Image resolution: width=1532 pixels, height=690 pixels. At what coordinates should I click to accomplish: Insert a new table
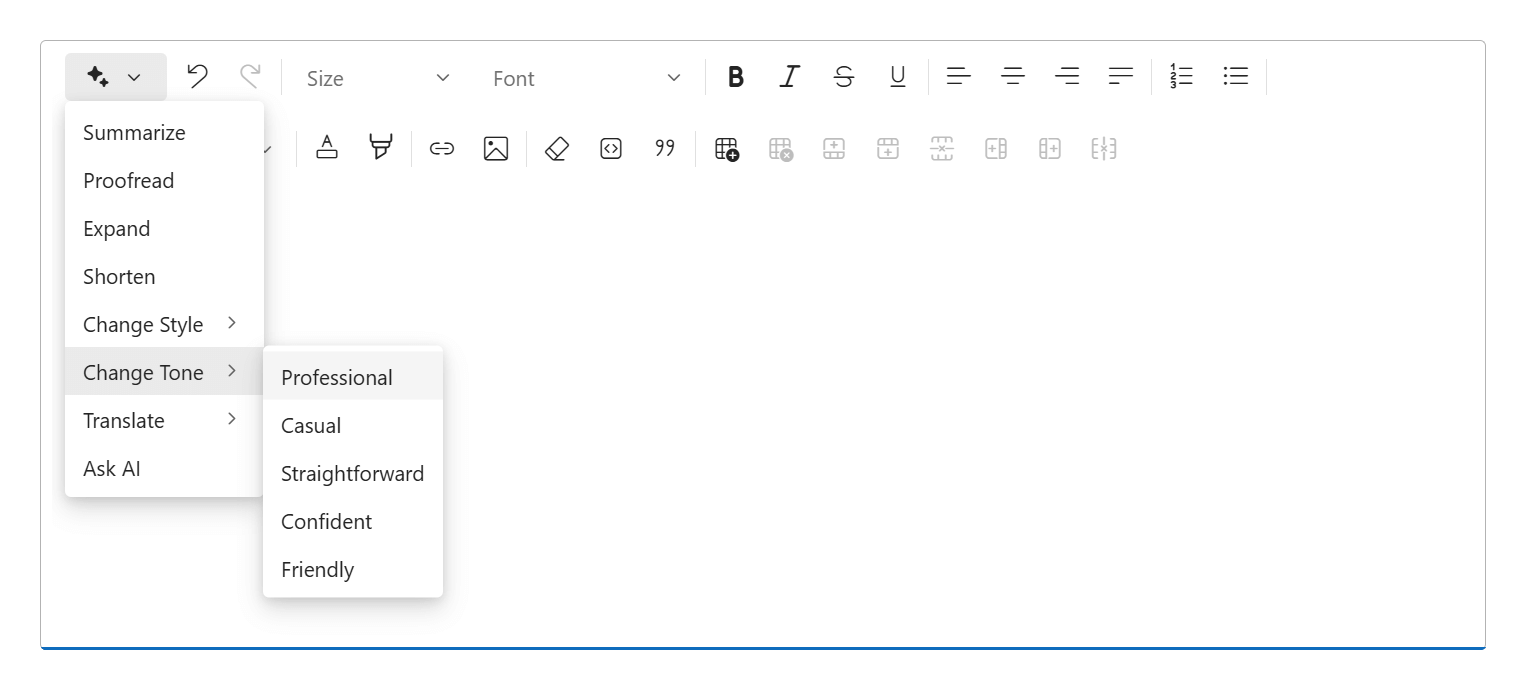pyautogui.click(x=727, y=148)
